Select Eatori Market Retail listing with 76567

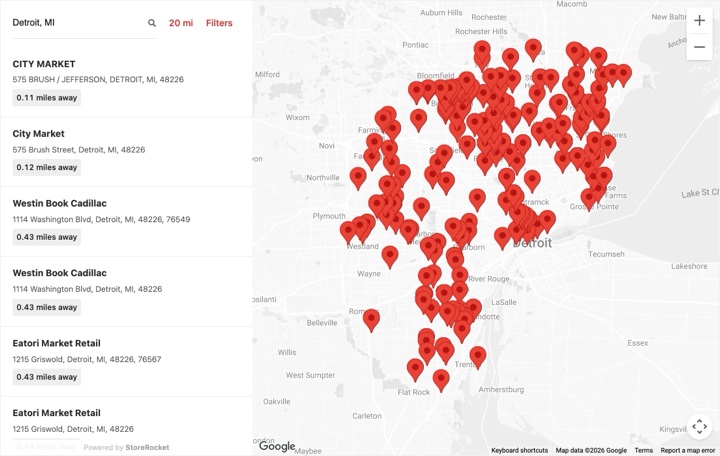(126, 362)
